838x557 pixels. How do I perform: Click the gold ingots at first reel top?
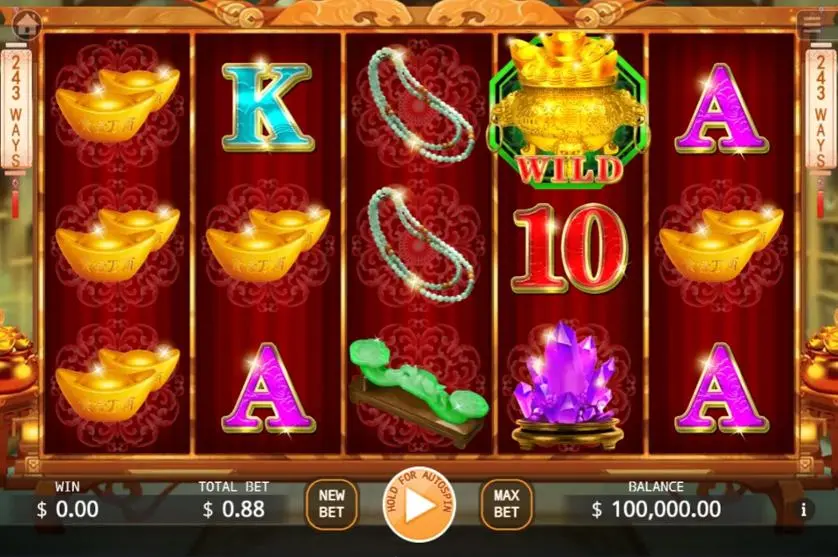pyautogui.click(x=118, y=105)
